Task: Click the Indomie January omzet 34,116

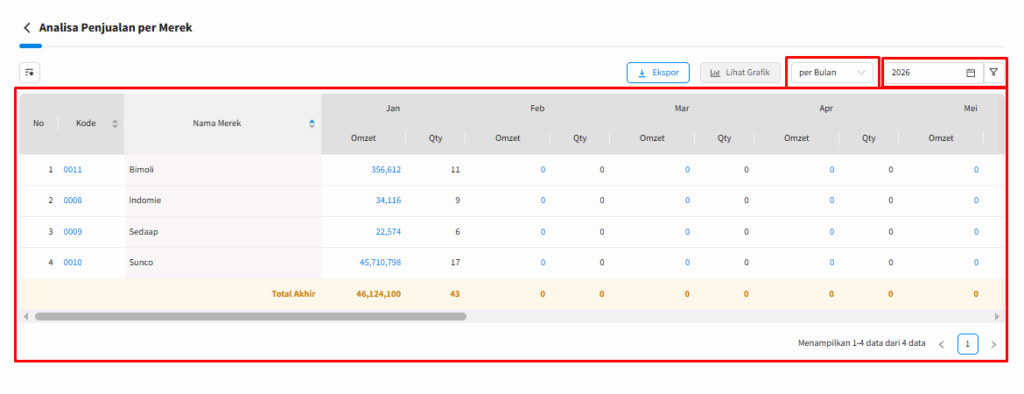Action: 388,201
